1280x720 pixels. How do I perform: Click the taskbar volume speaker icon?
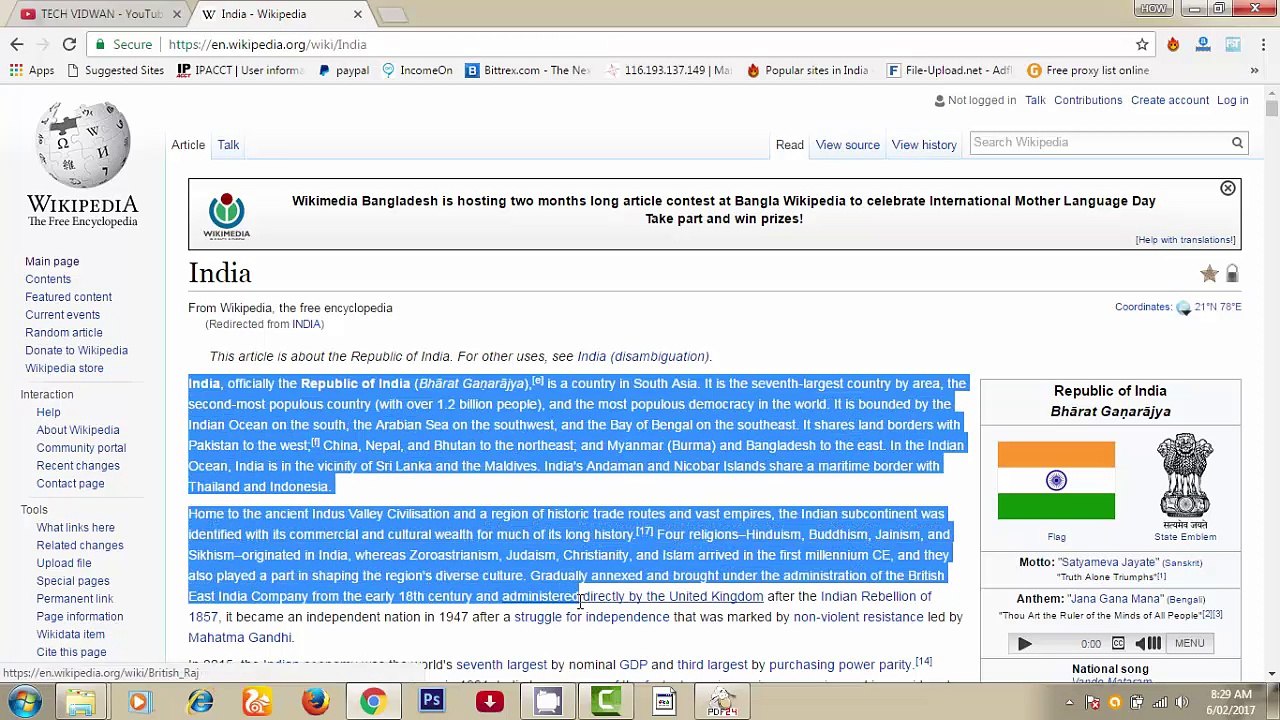point(1181,702)
